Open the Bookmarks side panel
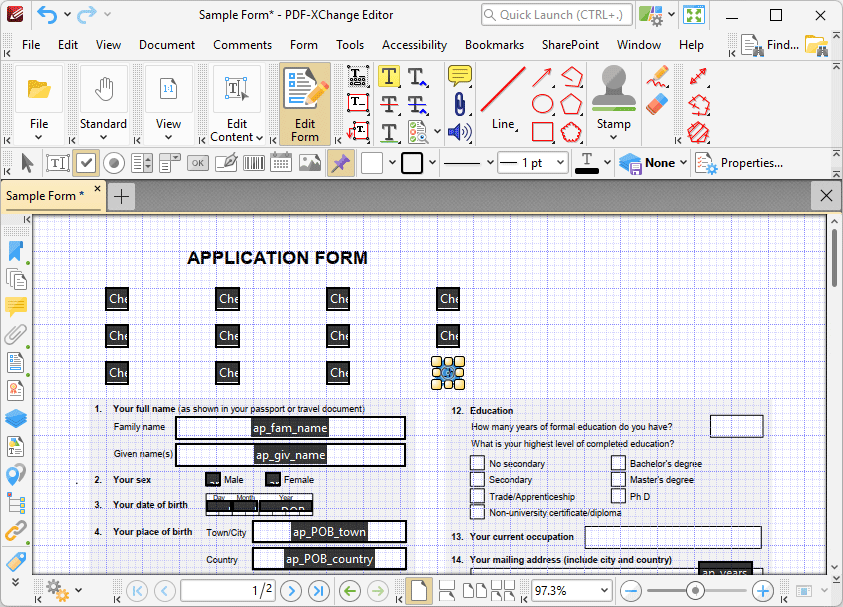 [x=16, y=252]
